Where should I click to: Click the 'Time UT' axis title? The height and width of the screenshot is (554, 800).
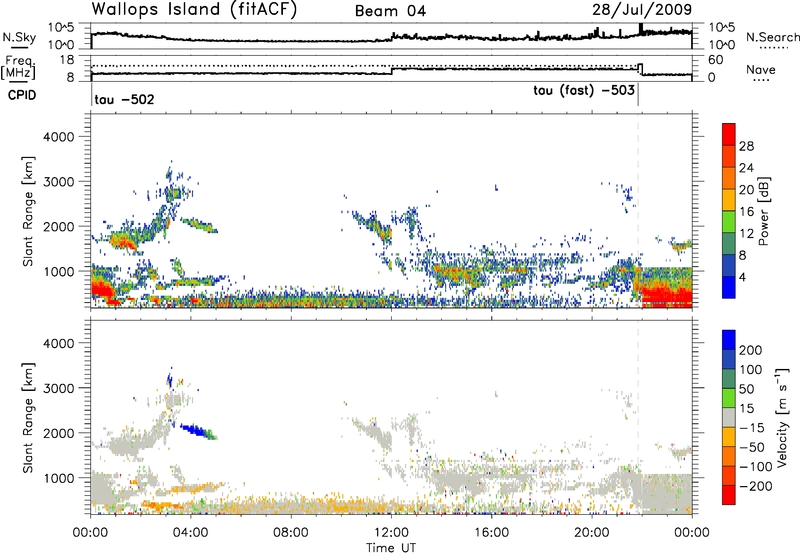coord(391,548)
